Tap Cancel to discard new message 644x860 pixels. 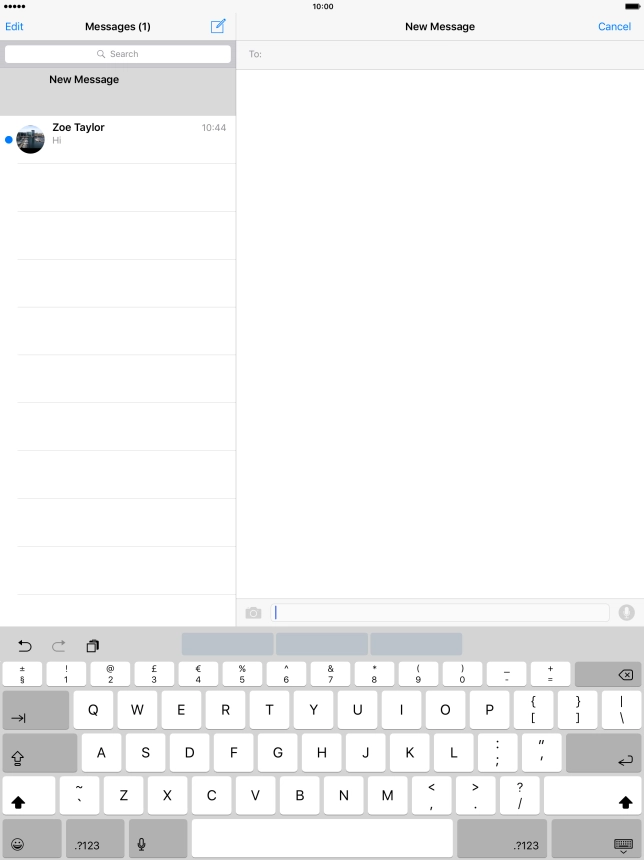(614, 27)
